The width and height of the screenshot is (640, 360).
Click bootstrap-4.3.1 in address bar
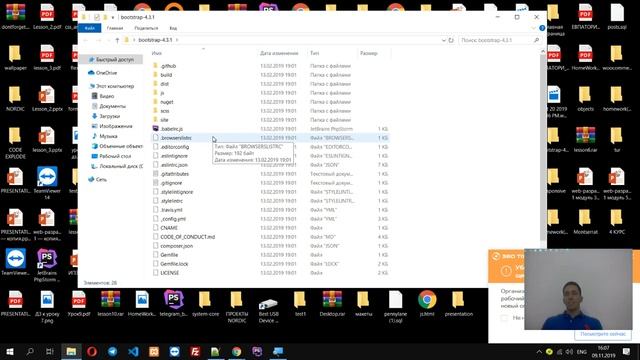[x=155, y=40]
